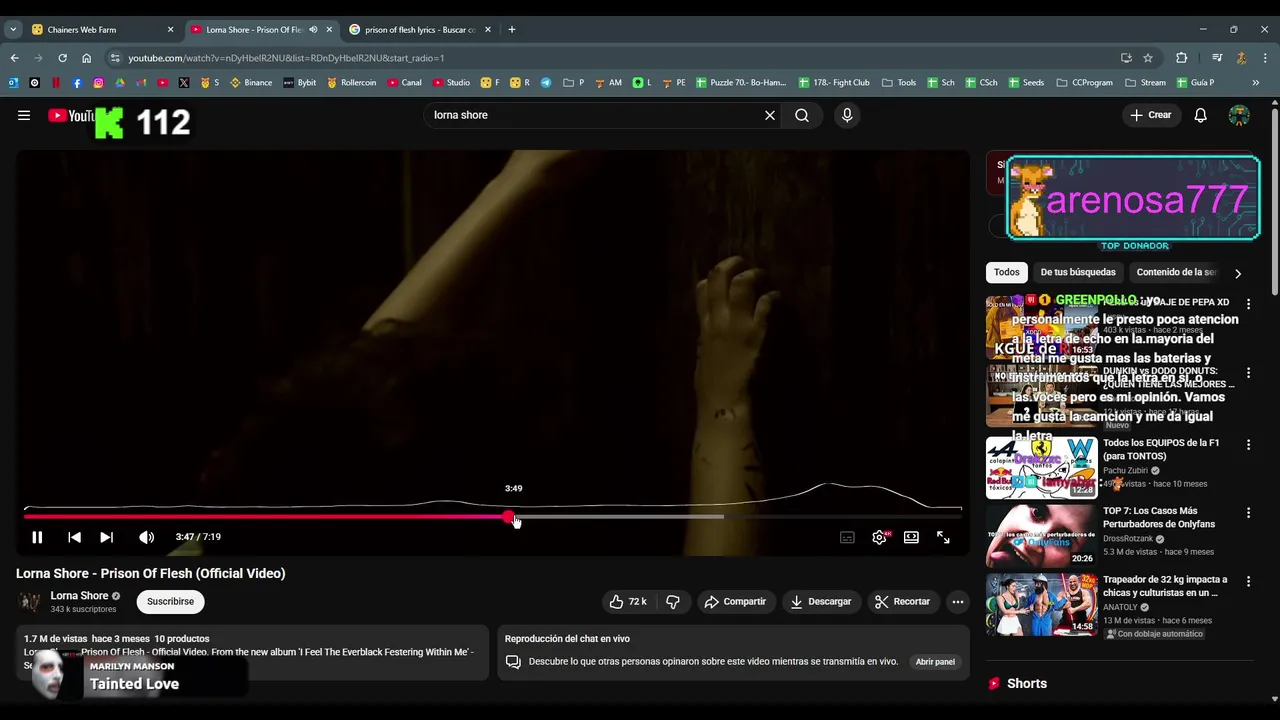Open the Bybit bookmark
Screen dimensions: 1280x720
pyautogui.click(x=300, y=83)
